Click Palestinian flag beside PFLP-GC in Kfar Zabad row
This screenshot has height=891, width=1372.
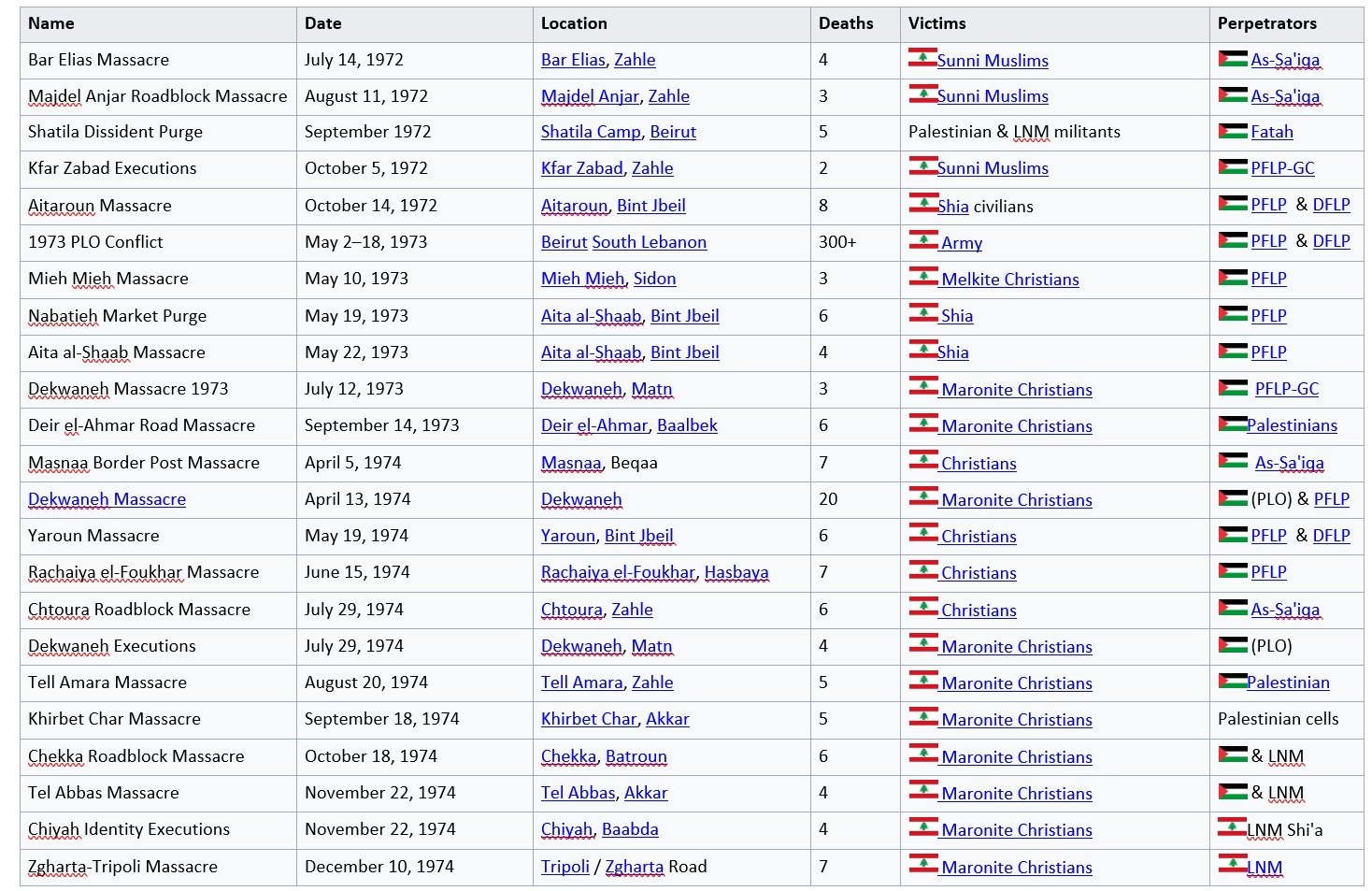click(1233, 167)
